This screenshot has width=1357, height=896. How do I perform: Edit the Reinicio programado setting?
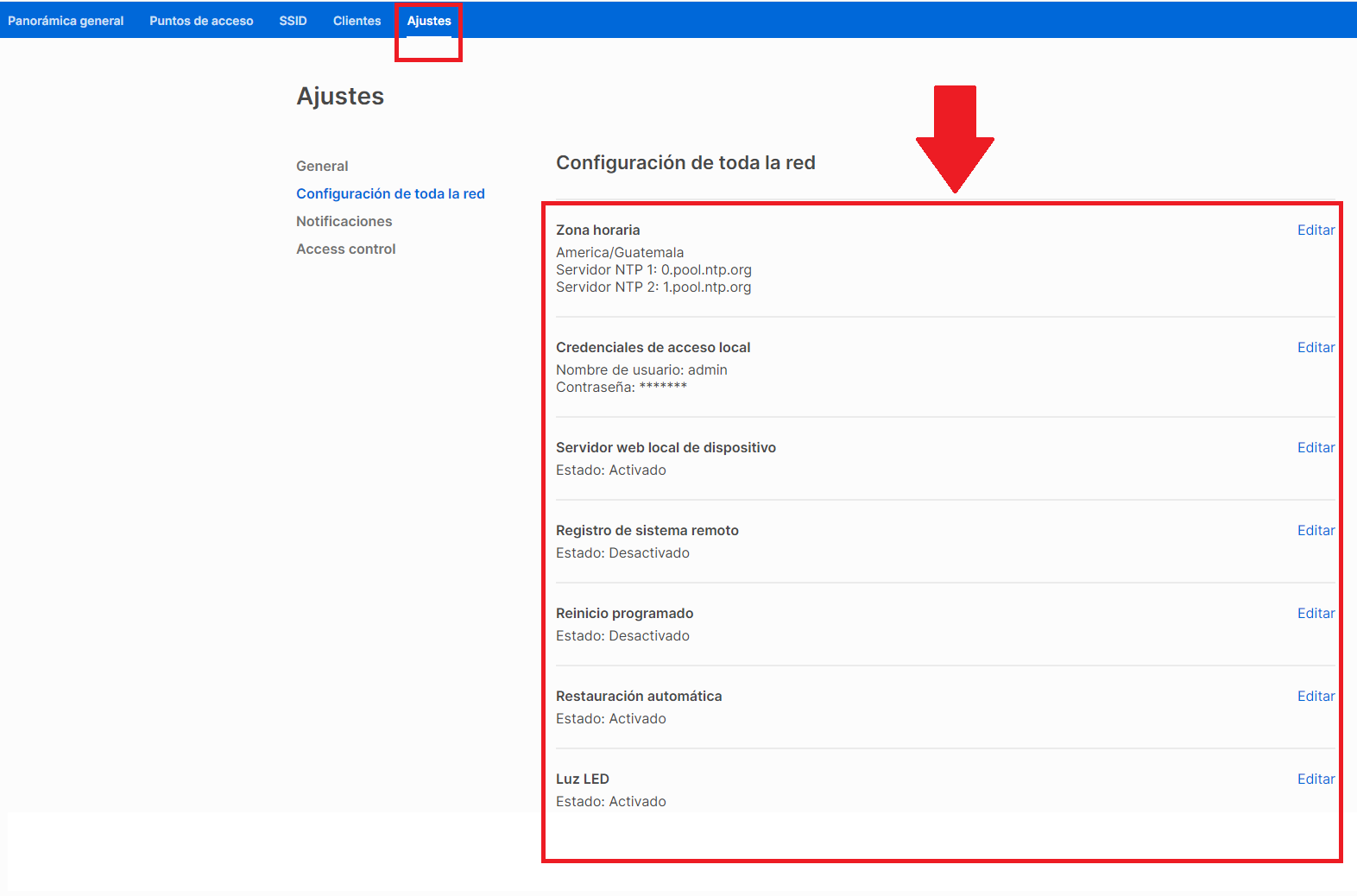(x=1316, y=613)
